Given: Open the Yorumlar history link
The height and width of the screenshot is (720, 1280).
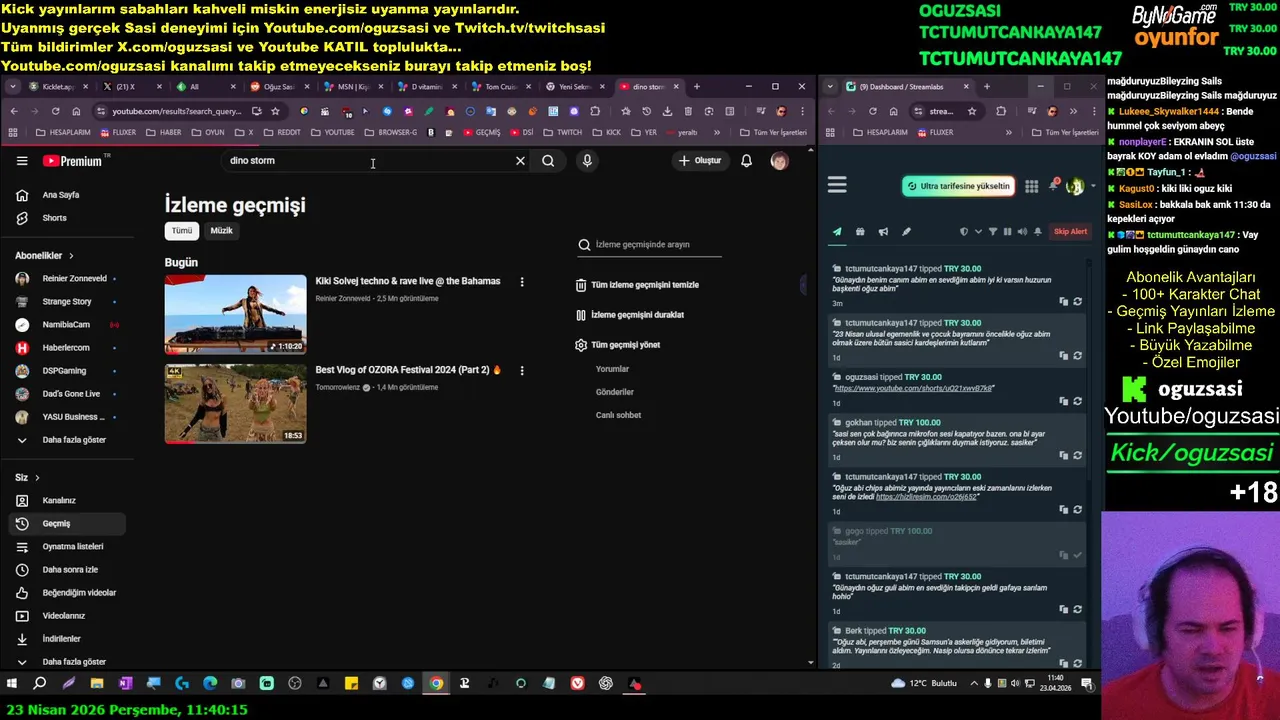Looking at the screenshot, I should pyautogui.click(x=612, y=369).
